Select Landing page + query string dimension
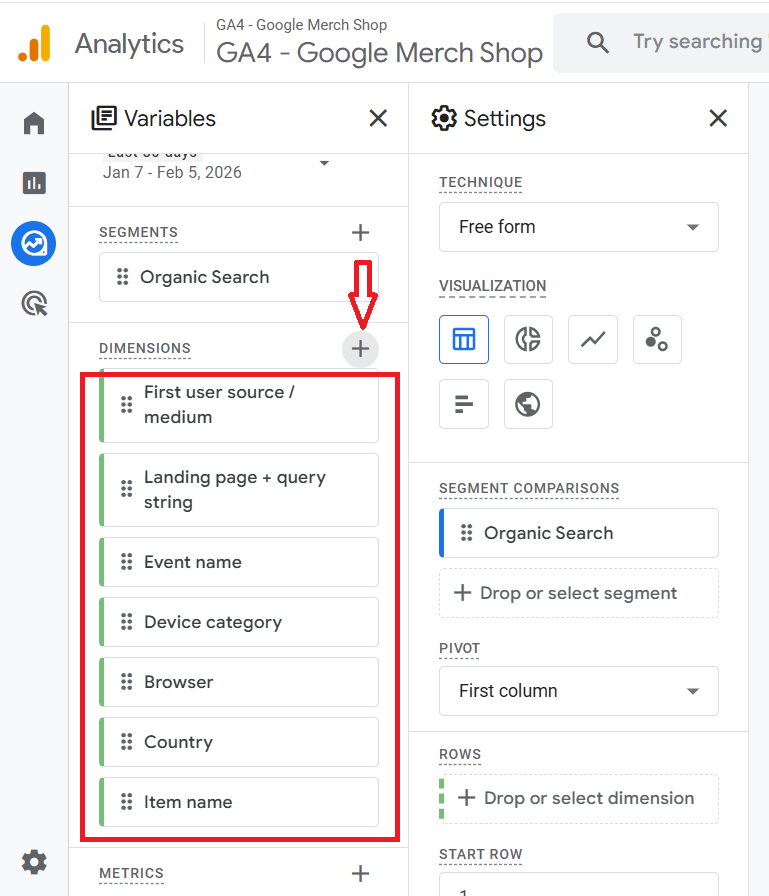The image size is (769, 896). coord(239,490)
